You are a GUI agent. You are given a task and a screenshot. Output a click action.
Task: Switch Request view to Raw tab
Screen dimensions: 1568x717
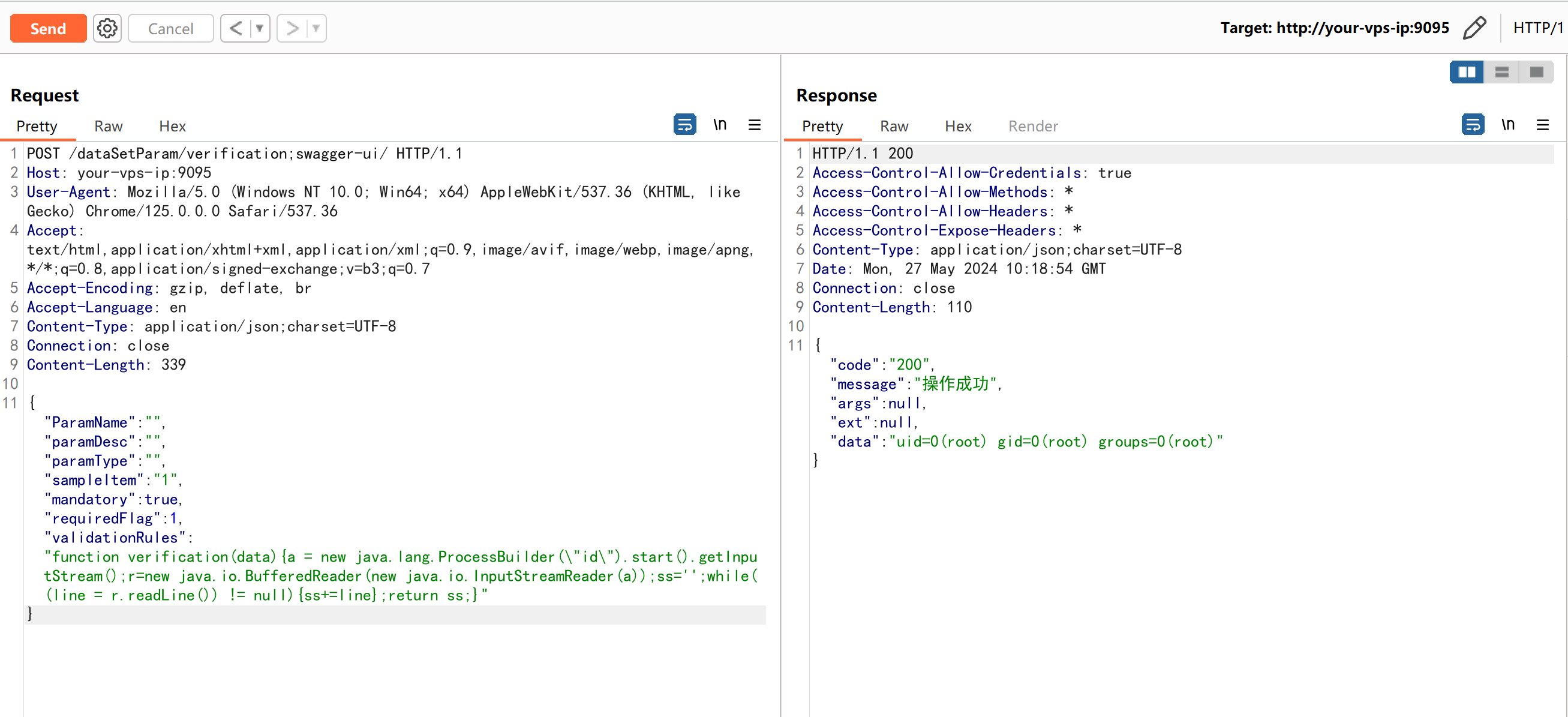pyautogui.click(x=109, y=126)
